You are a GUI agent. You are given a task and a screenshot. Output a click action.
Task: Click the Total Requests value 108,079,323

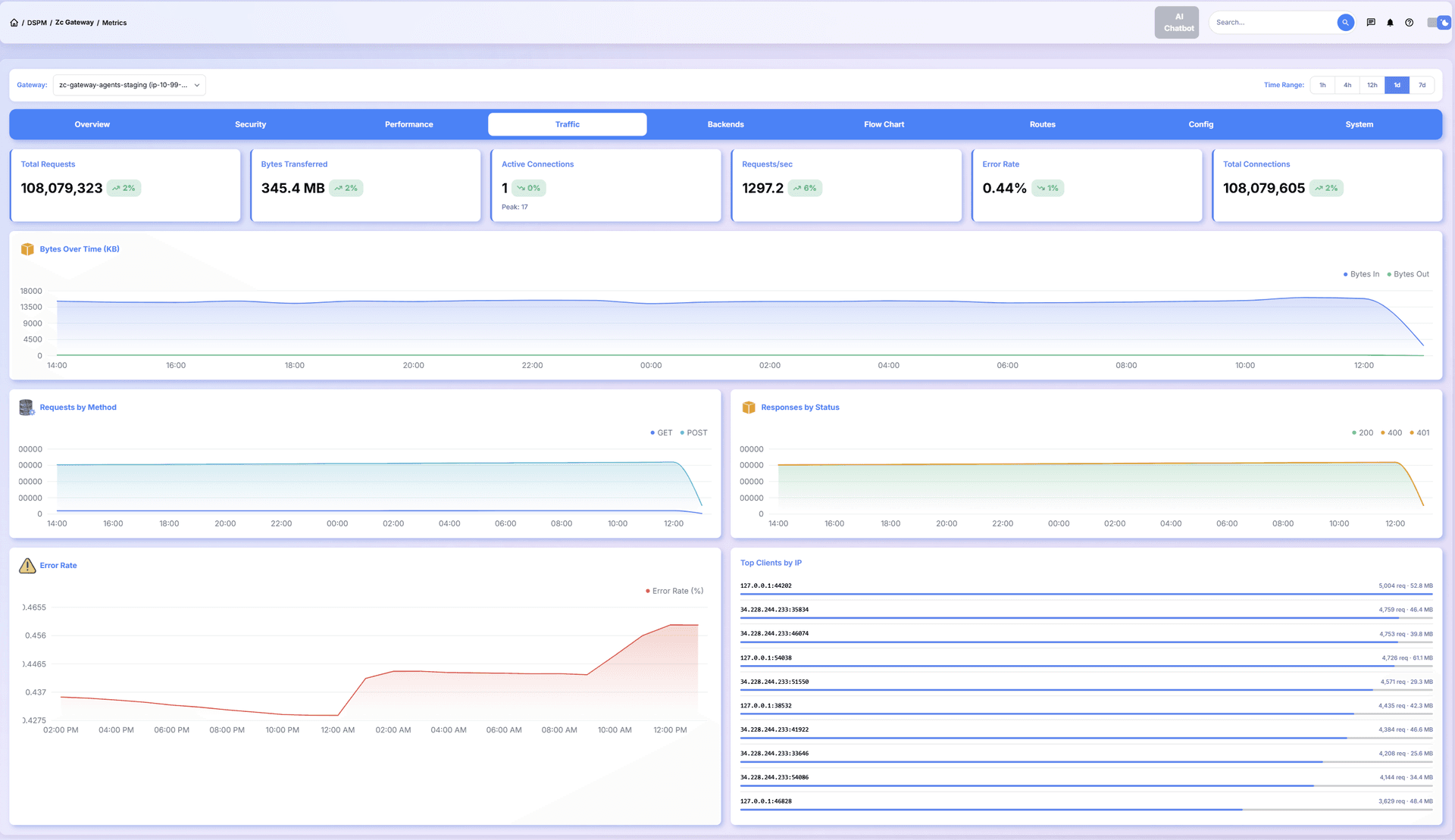61,188
